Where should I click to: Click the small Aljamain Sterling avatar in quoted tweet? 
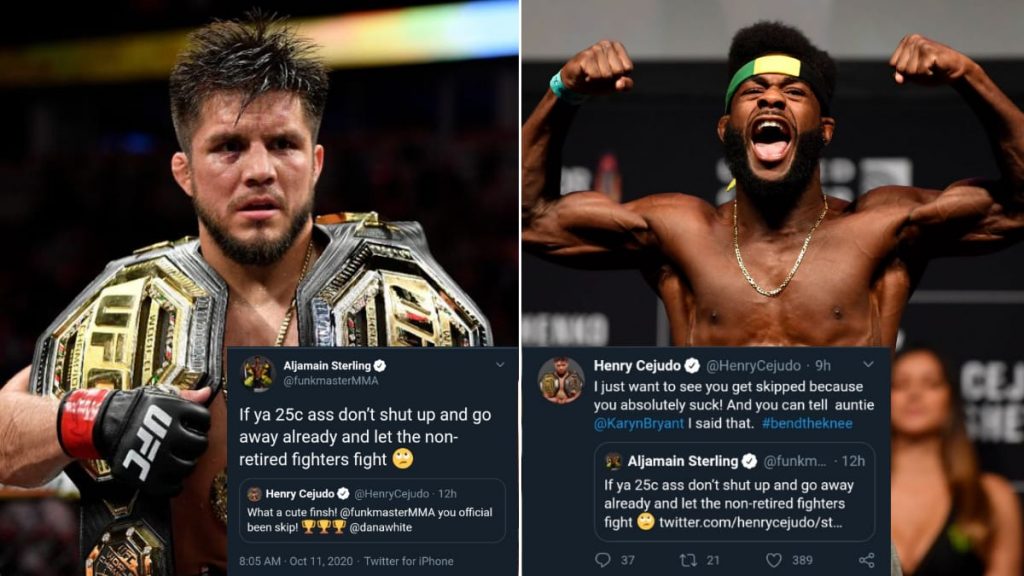(613, 461)
